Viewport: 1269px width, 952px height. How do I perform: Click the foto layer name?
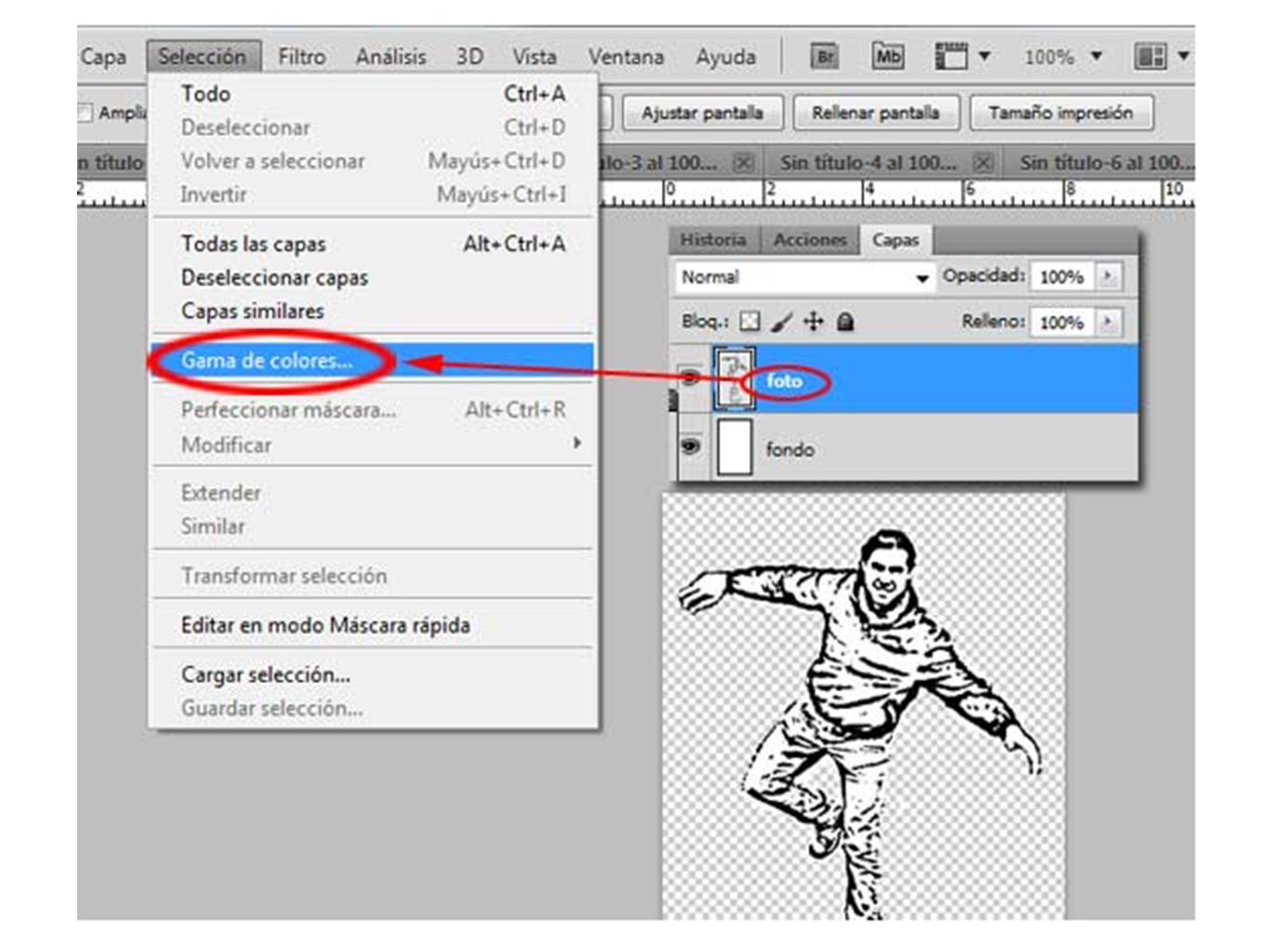pos(784,381)
